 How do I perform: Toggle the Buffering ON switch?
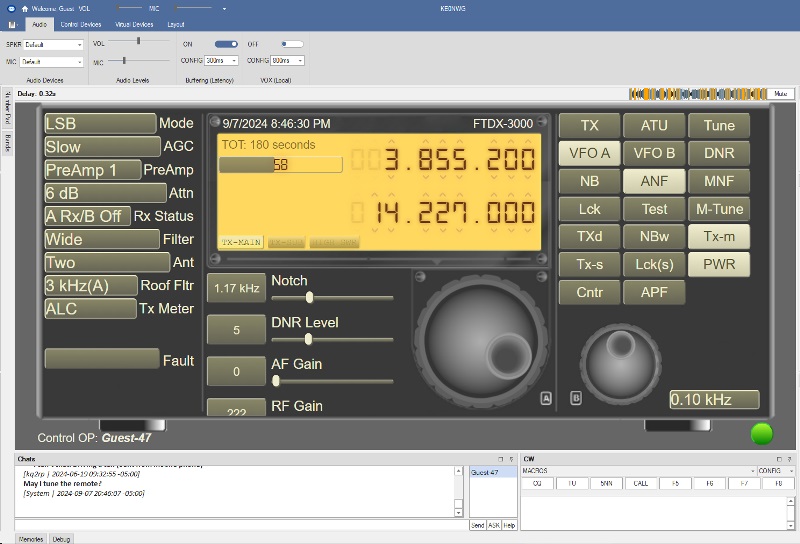[x=226, y=44]
